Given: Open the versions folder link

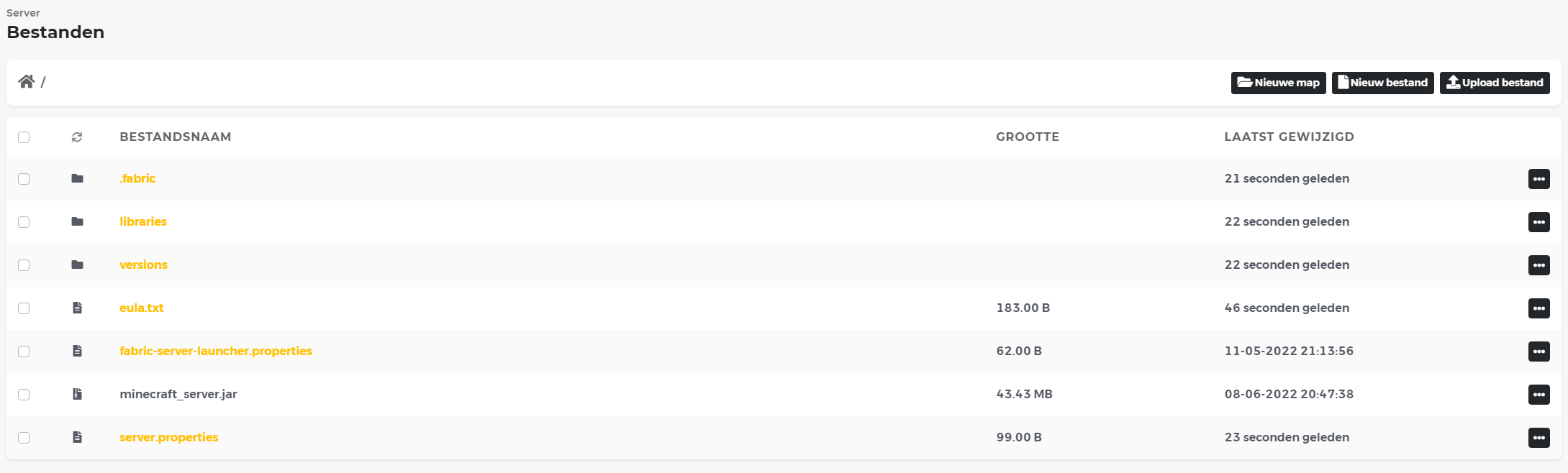Looking at the screenshot, I should click(143, 265).
